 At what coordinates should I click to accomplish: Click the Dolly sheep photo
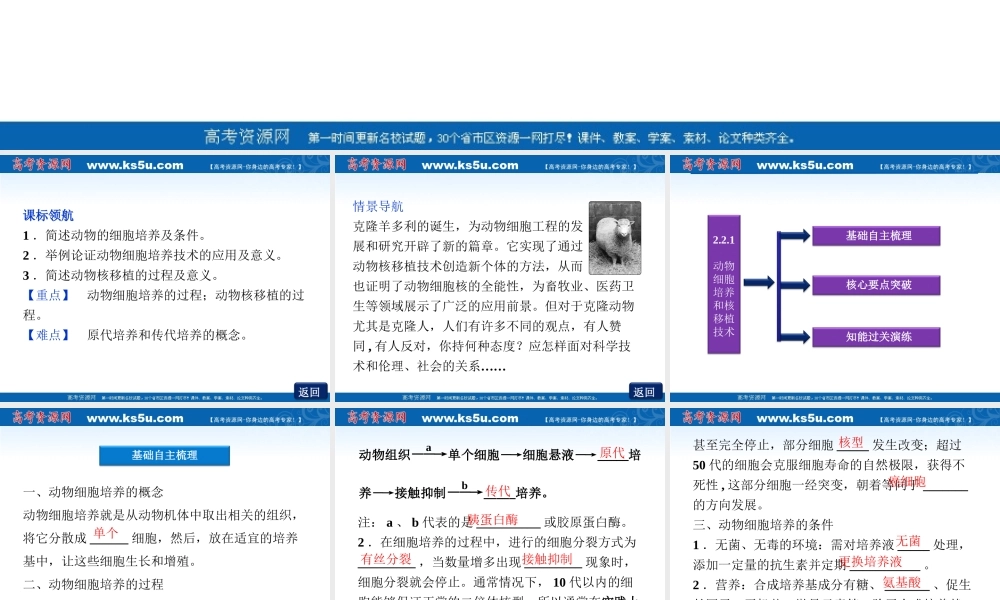pyautogui.click(x=615, y=238)
